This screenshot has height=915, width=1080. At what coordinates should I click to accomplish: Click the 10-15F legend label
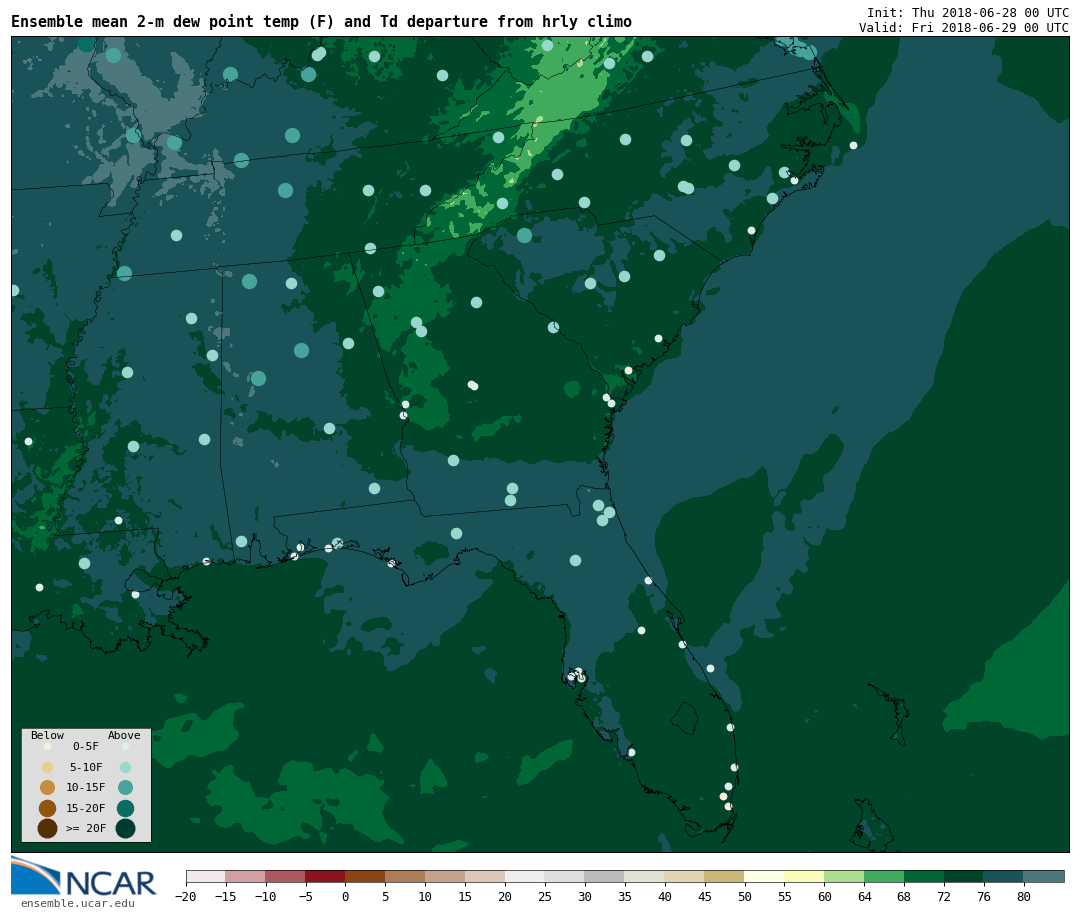point(85,787)
